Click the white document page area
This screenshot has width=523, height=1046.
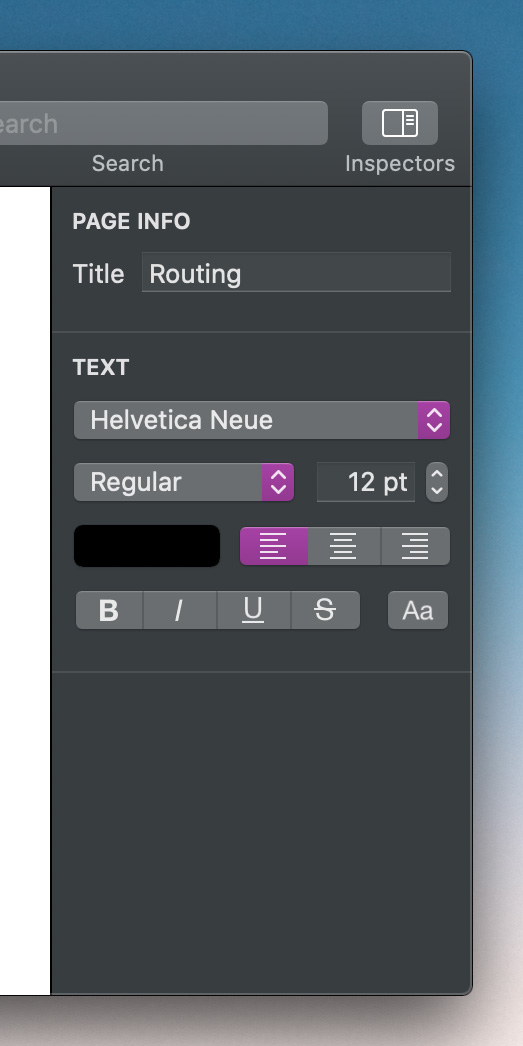(x=25, y=590)
